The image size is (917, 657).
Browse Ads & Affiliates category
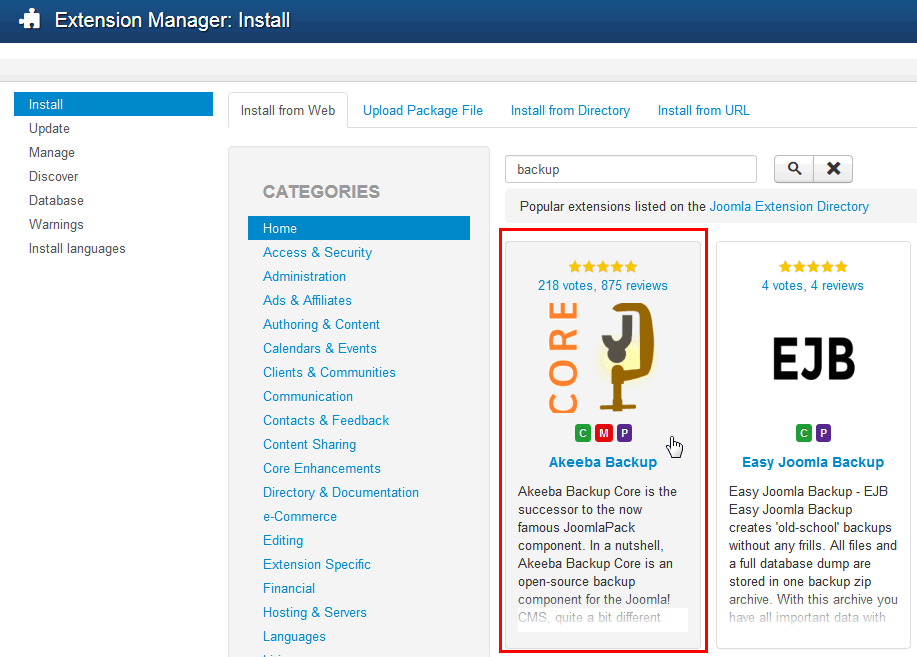(x=307, y=300)
